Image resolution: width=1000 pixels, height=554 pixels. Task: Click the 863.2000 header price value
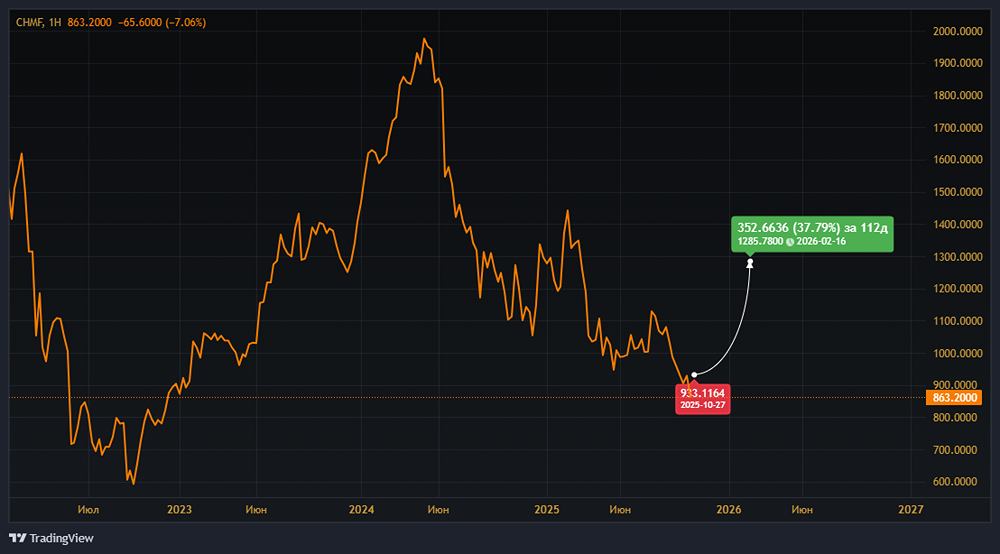(x=89, y=22)
